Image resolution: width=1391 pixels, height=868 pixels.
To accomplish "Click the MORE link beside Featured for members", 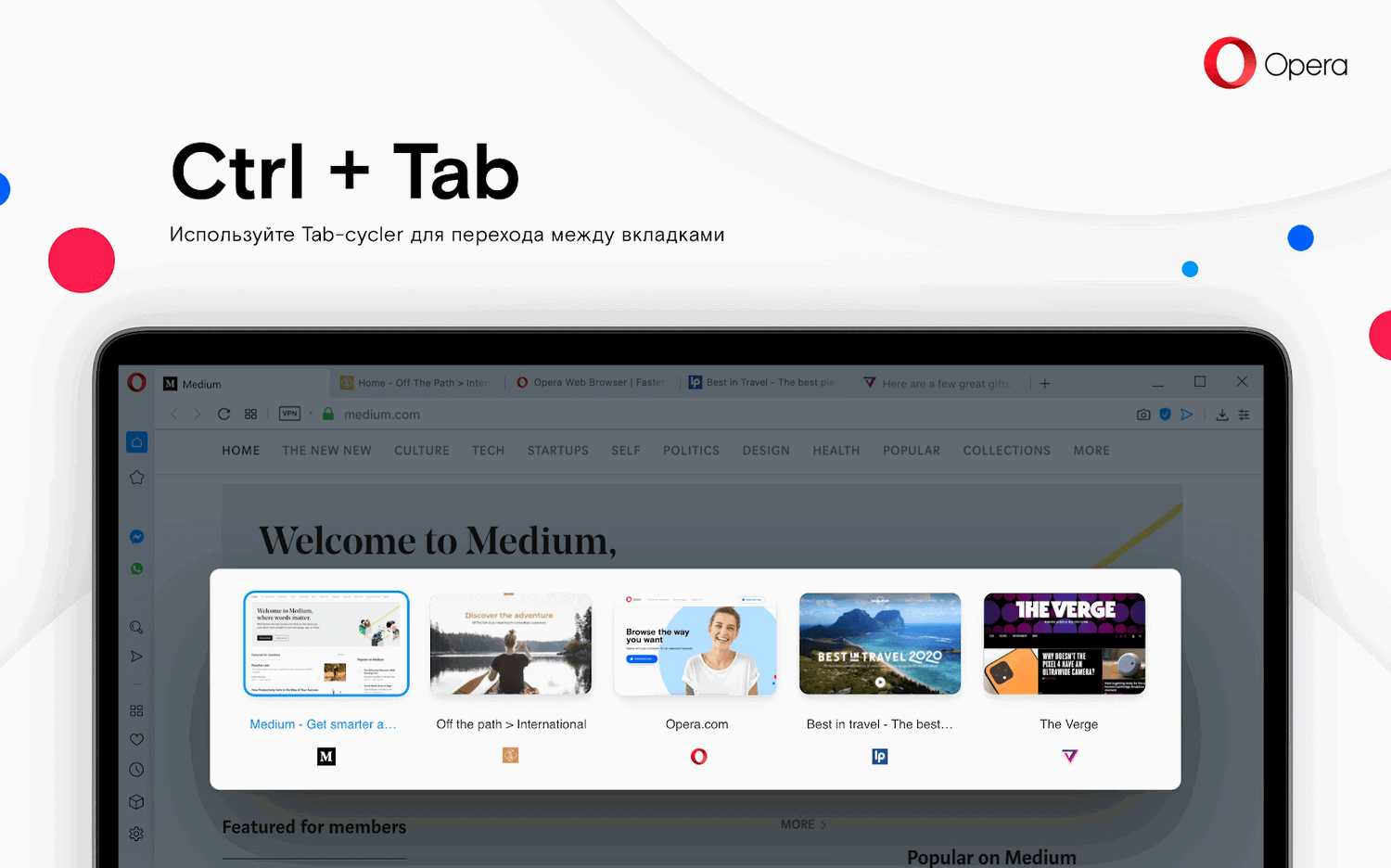I will coord(803,824).
